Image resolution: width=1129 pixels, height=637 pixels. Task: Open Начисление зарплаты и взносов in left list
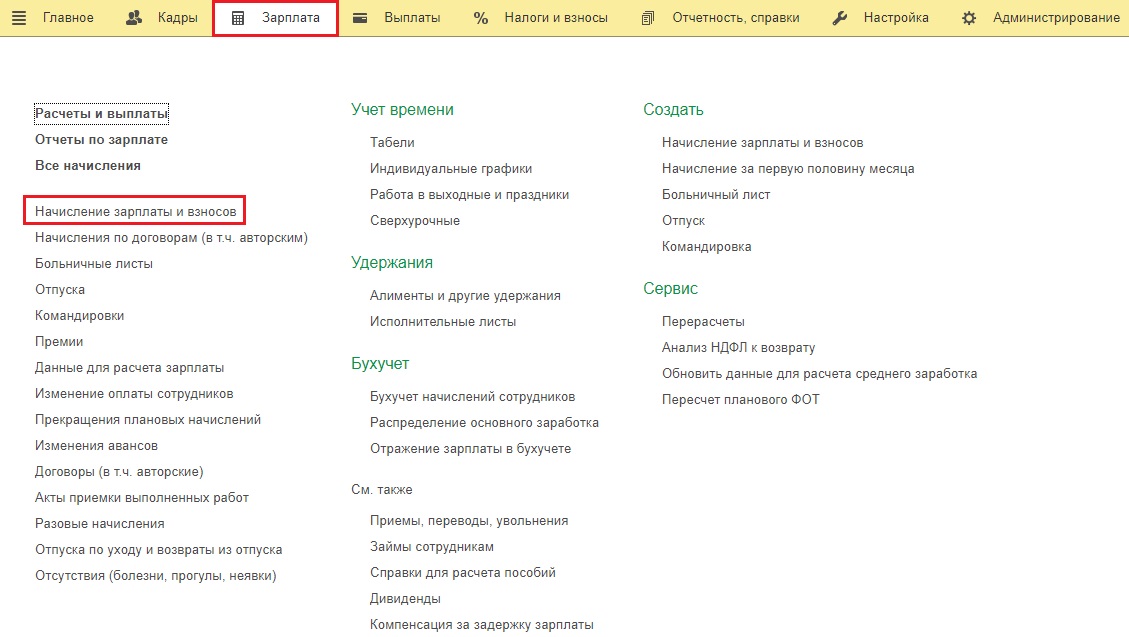point(136,212)
